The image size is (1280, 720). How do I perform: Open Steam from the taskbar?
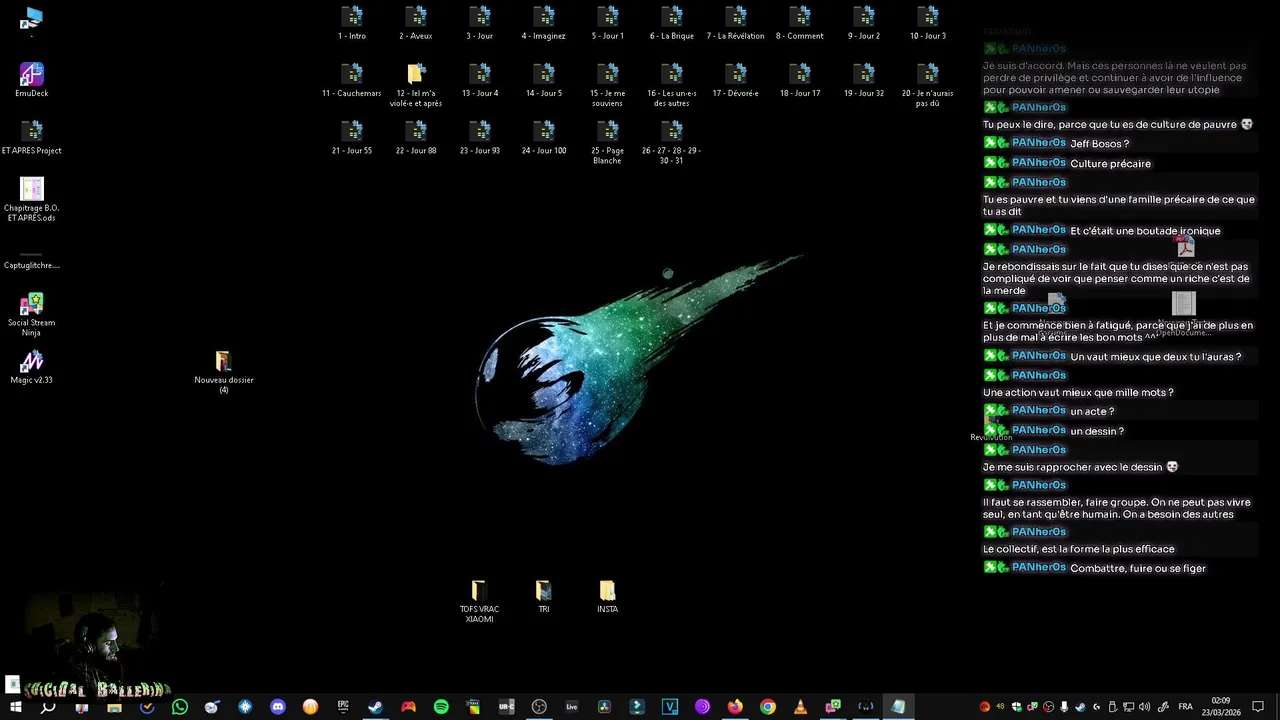click(x=375, y=707)
